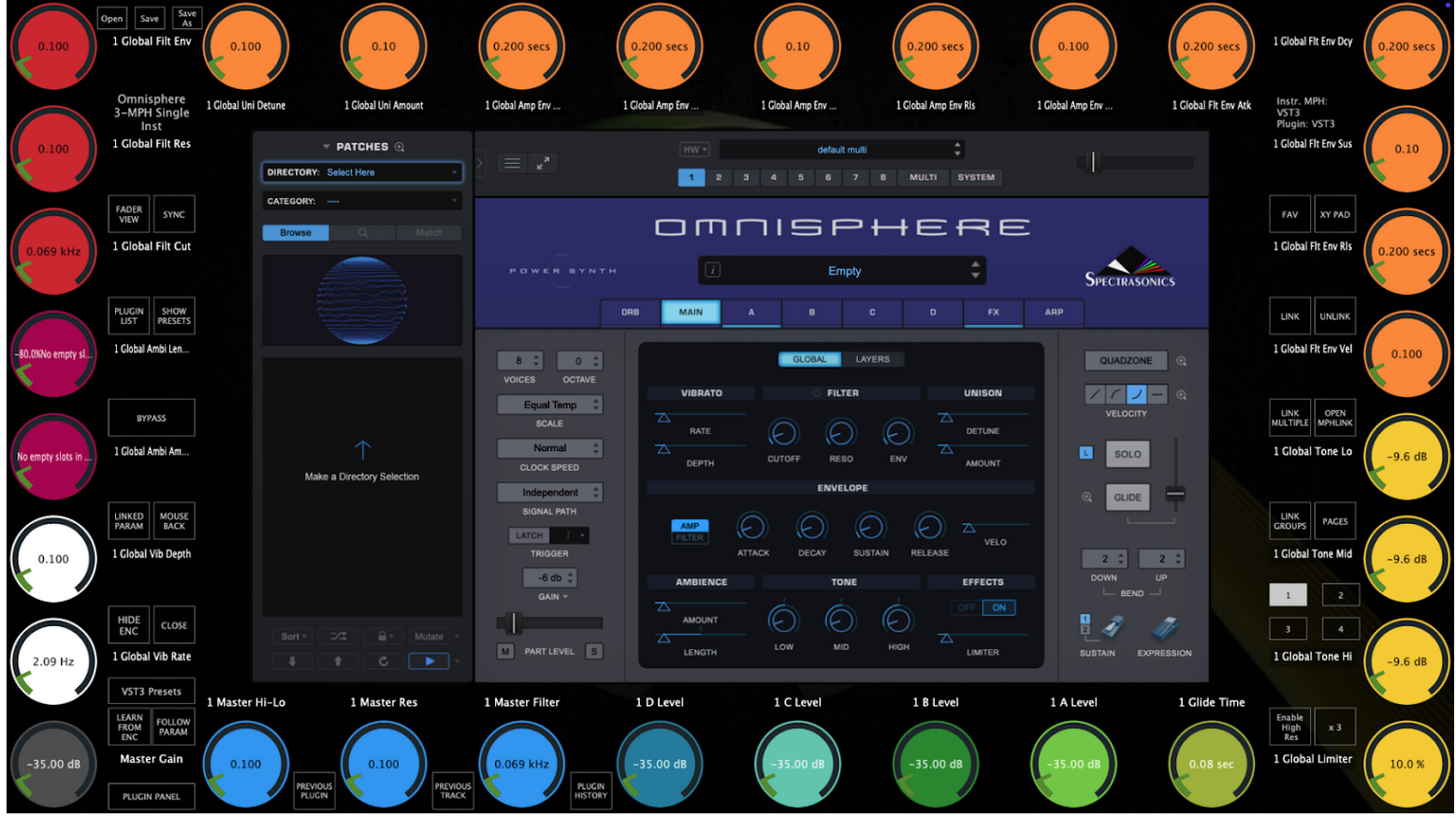Switch to the LAYERS view tab
This screenshot has width=1456, height=818.
point(872,359)
